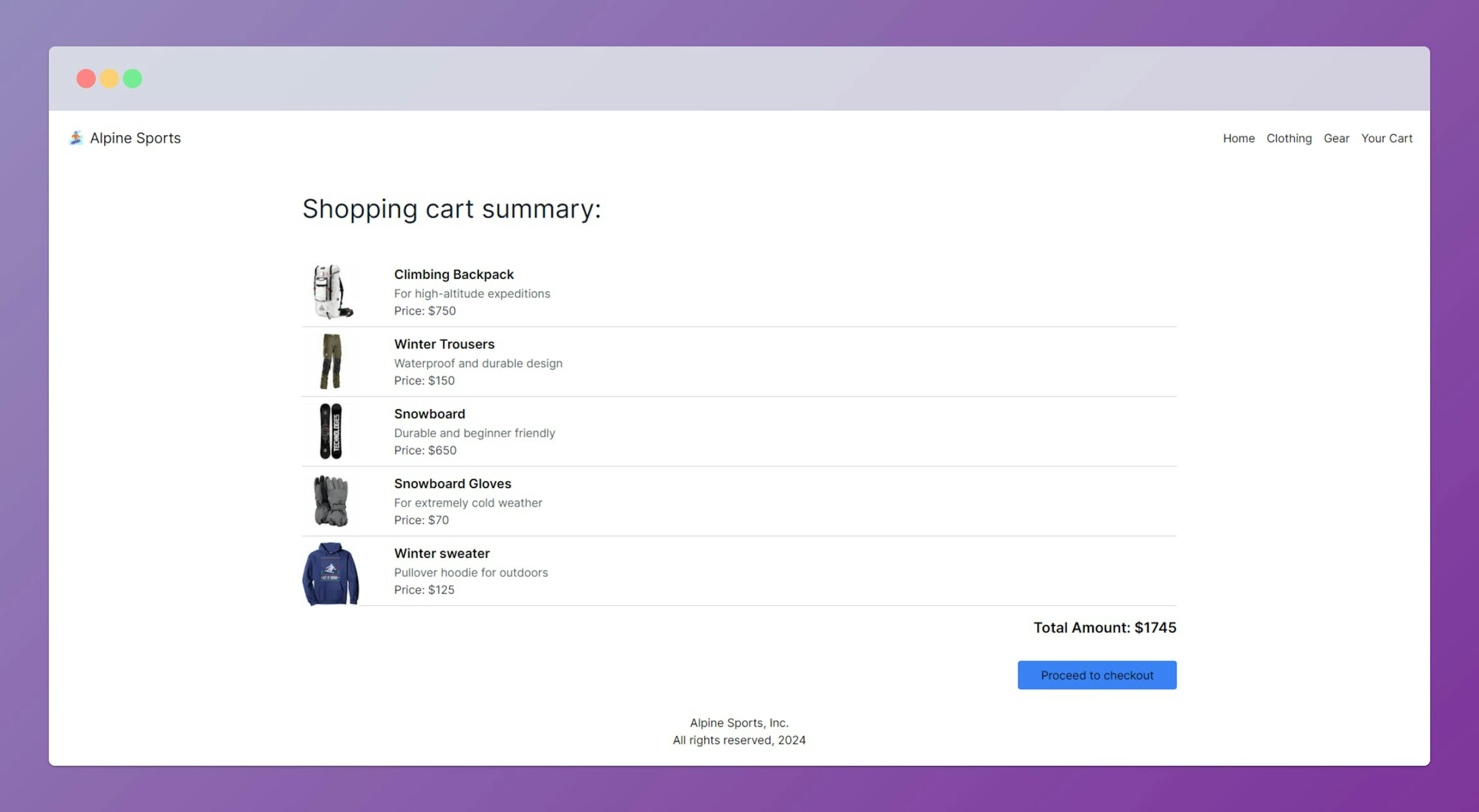Select the Snowboard Gloves title
This screenshot has width=1479, height=812.
pyautogui.click(x=453, y=483)
